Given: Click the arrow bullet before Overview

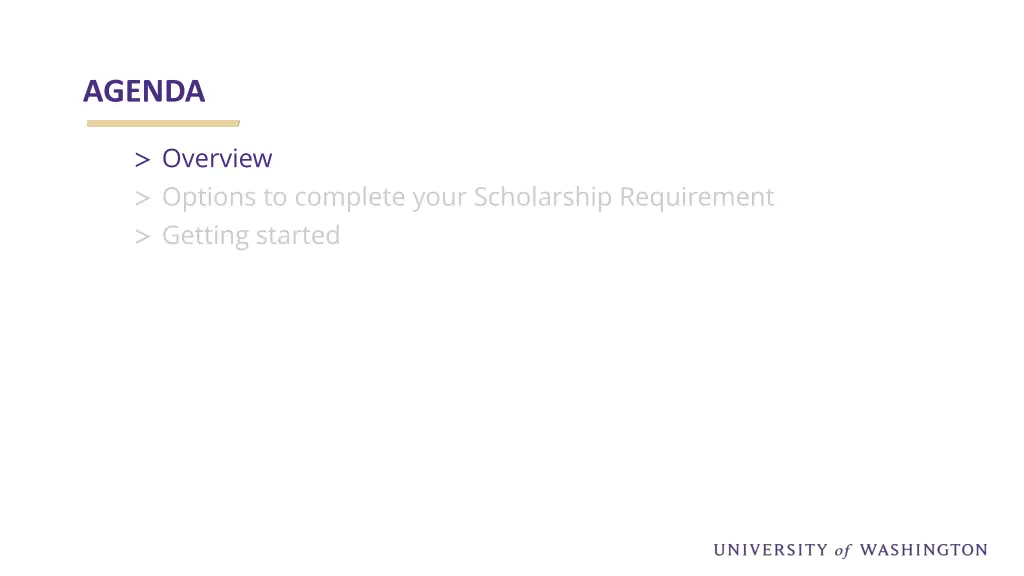Looking at the screenshot, I should tap(142, 159).
